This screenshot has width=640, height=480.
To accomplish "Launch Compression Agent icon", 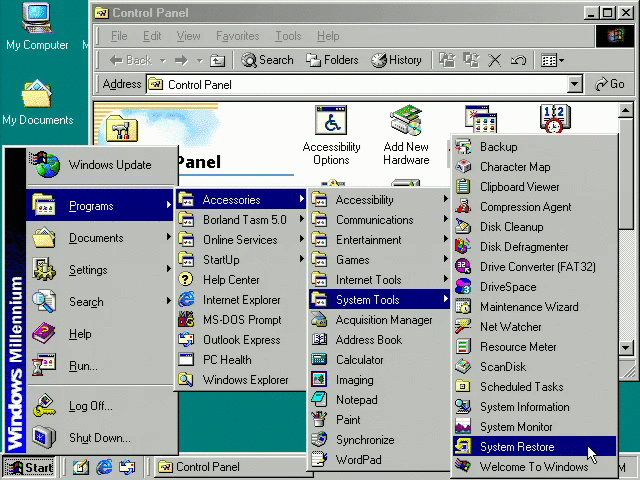I will point(463,207).
